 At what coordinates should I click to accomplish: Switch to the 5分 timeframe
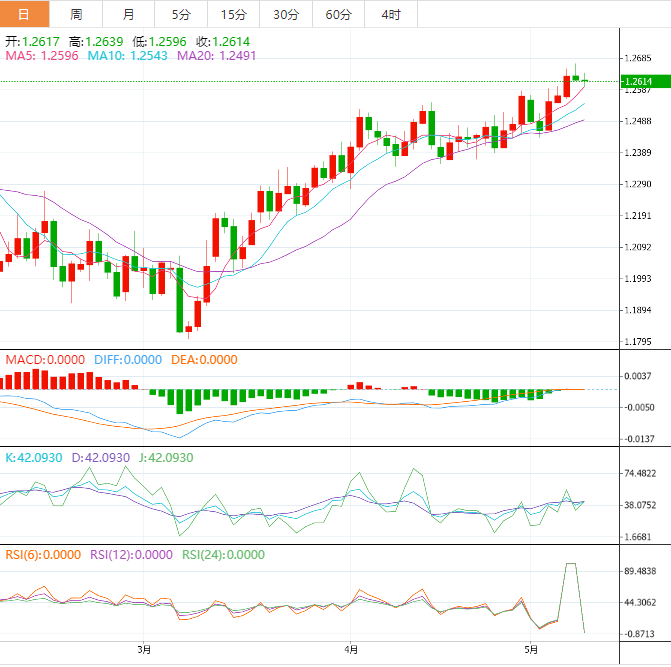pyautogui.click(x=180, y=14)
